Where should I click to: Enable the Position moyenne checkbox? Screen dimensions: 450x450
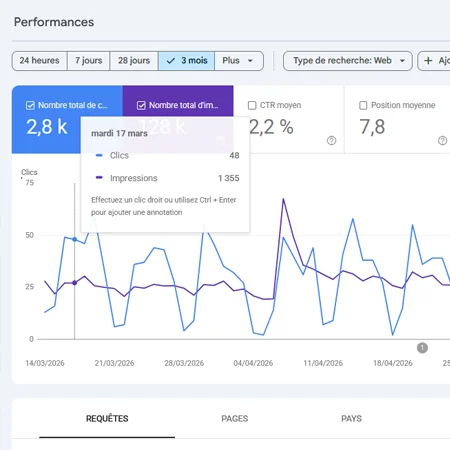[363, 106]
